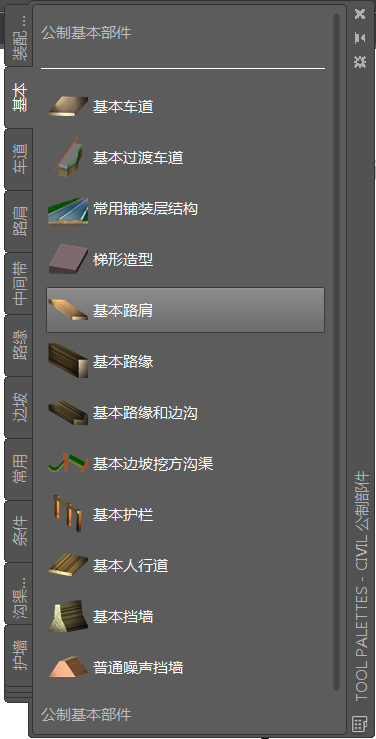Click the top 公制基本部件 heading
The height and width of the screenshot is (739, 376).
86,33
